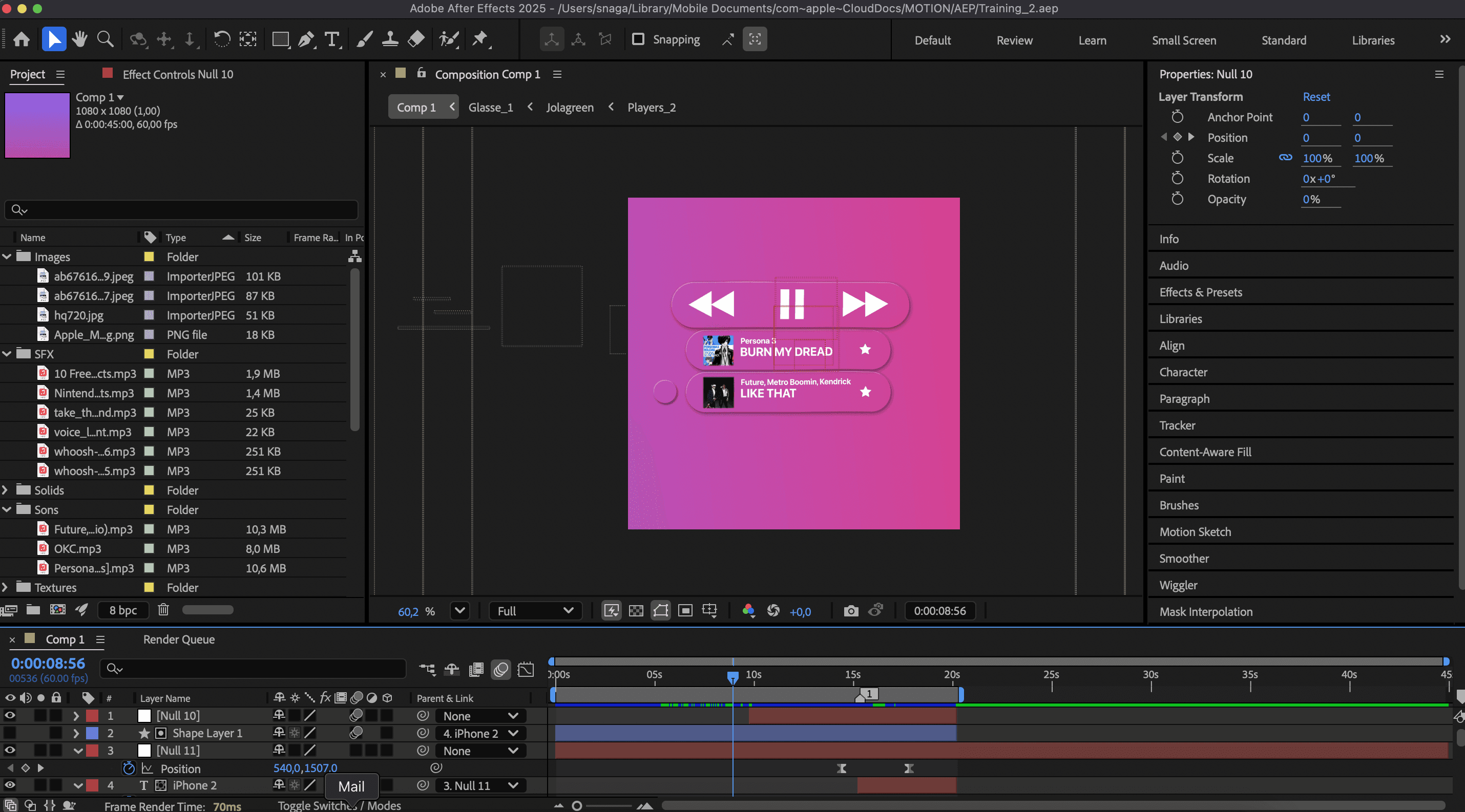Screen dimensions: 1465x812
Task: Select the Zoom tool
Action: coord(105,39)
